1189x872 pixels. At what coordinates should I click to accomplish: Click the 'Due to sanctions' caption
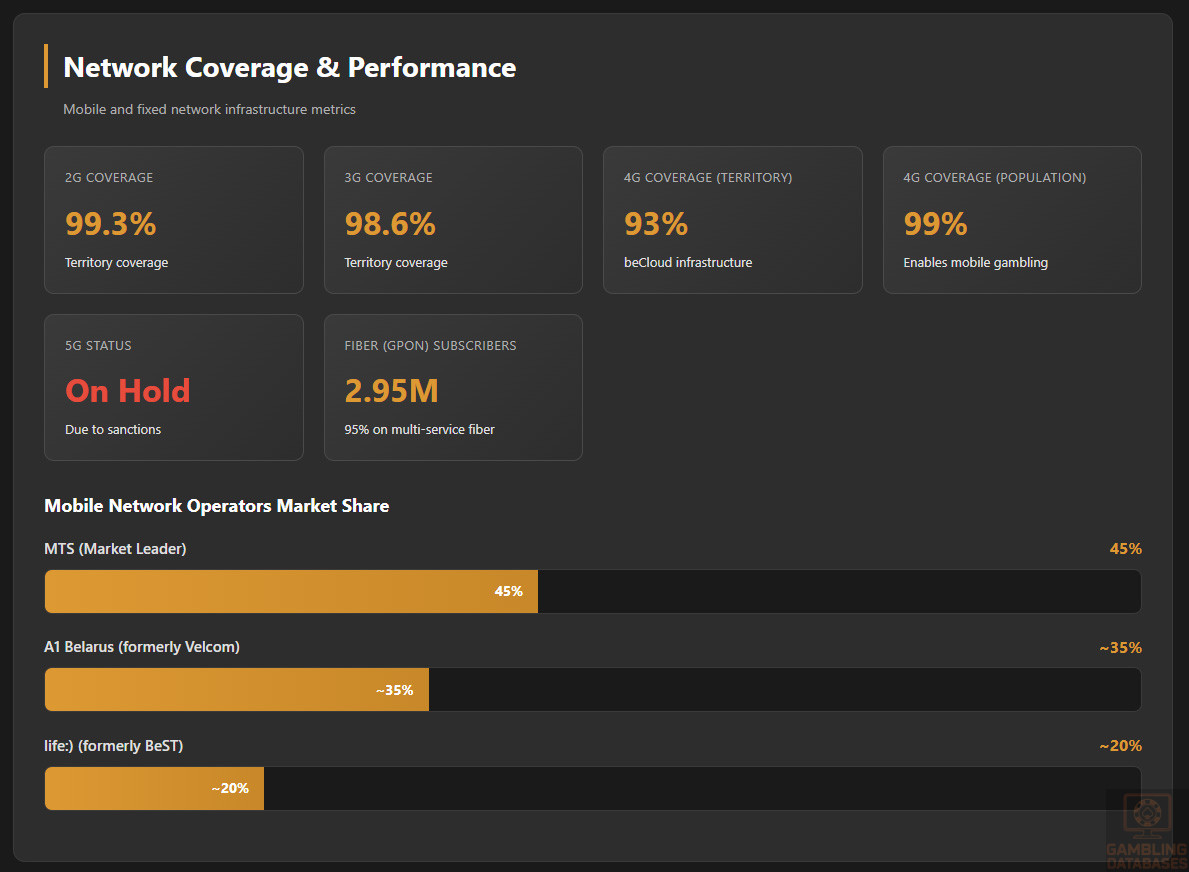(x=113, y=430)
